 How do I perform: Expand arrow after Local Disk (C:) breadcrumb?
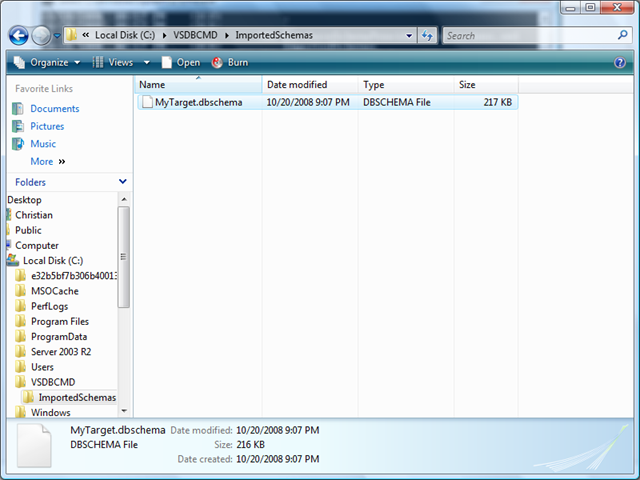164,36
